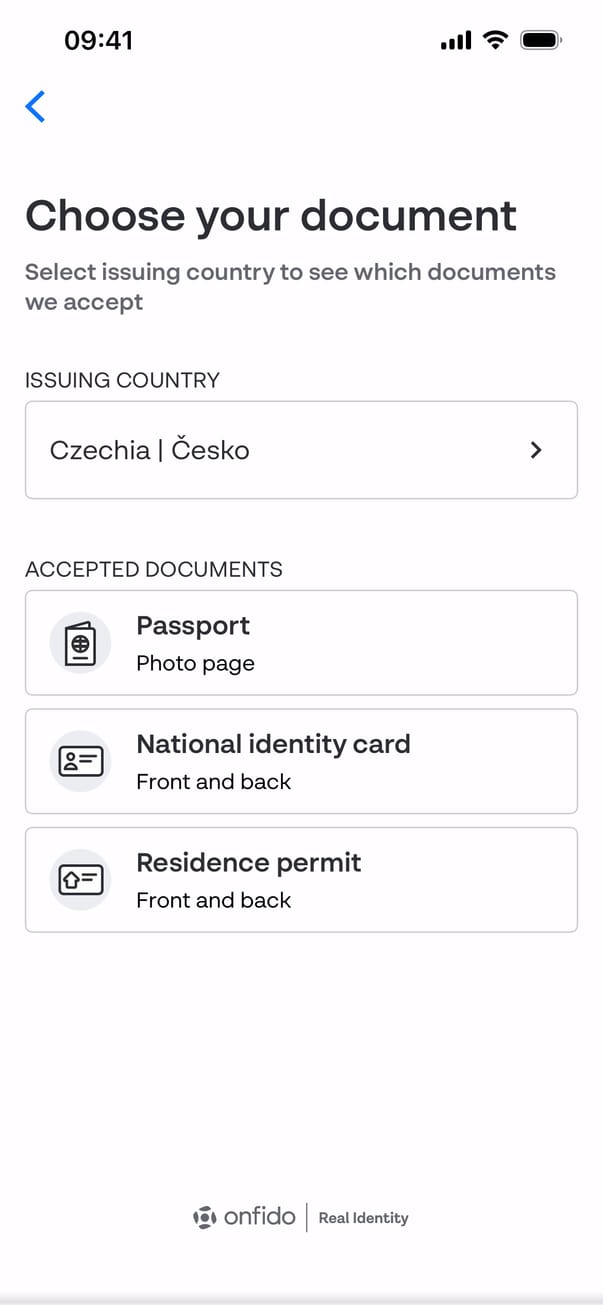Go back using the blue arrow
The width and height of the screenshot is (603, 1305).
click(35, 106)
